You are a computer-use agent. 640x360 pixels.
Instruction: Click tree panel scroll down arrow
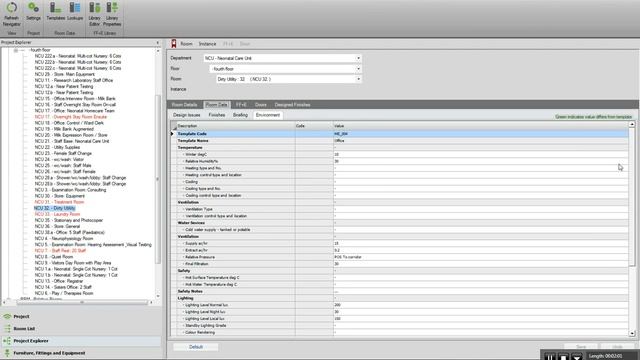pyautogui.click(x=158, y=296)
